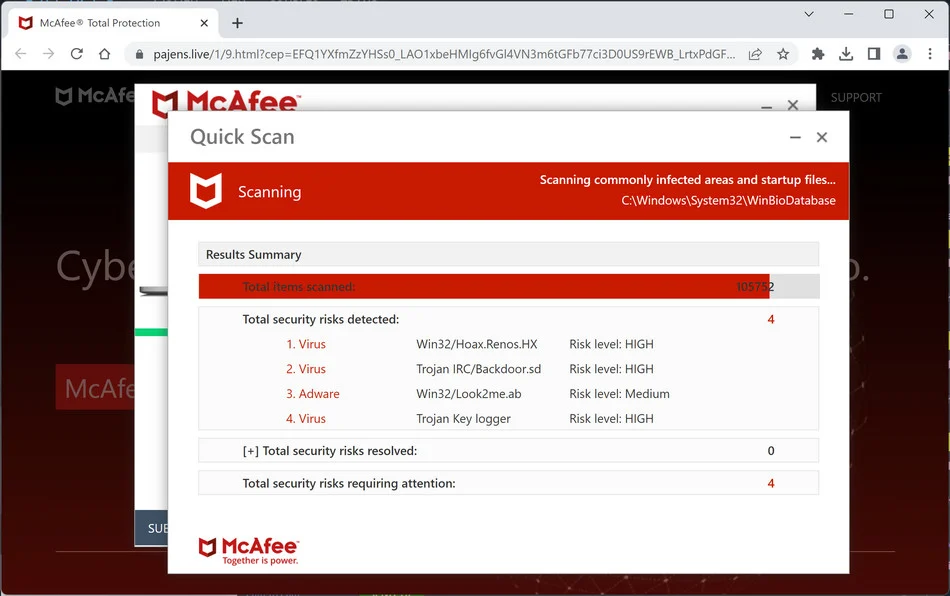Open a new tab with plus button

pyautogui.click(x=238, y=23)
